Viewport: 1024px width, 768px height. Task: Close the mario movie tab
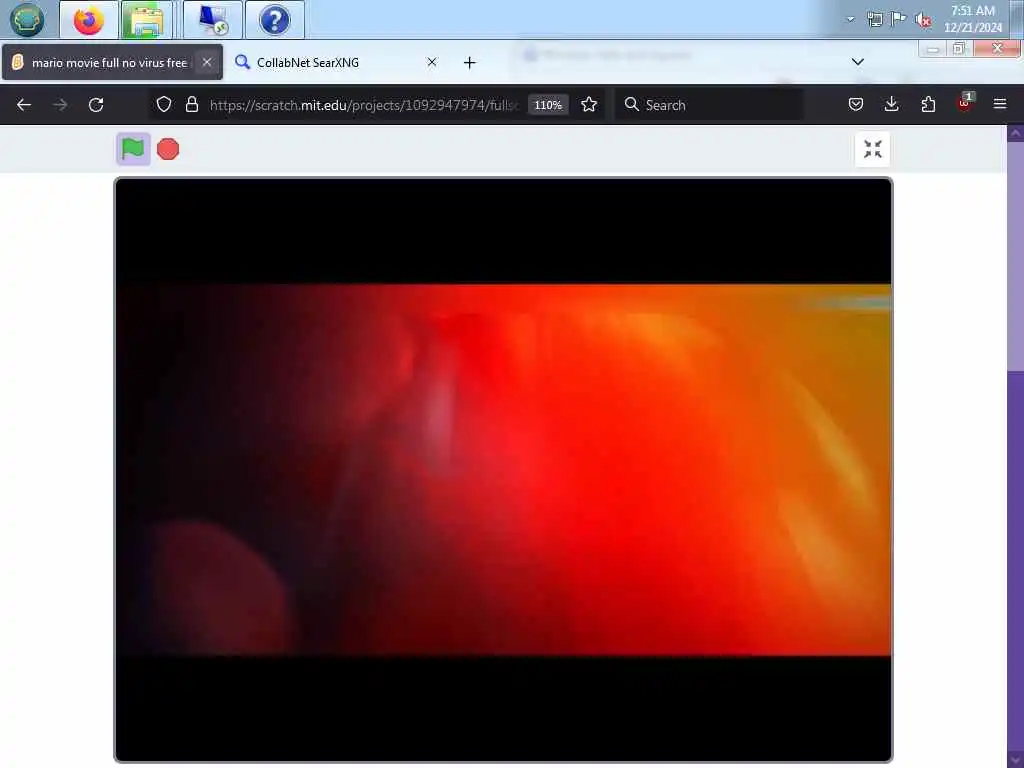pyautogui.click(x=206, y=62)
